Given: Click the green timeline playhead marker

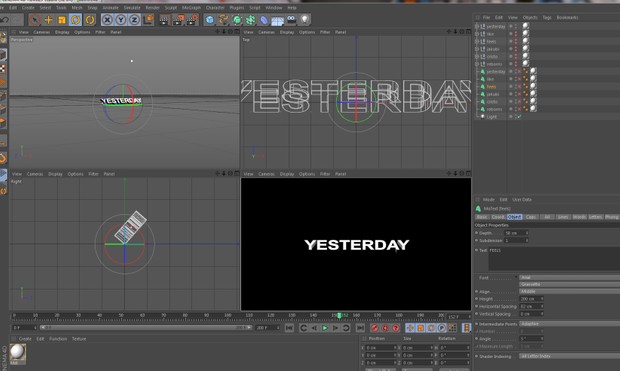Looking at the screenshot, I should click(339, 315).
